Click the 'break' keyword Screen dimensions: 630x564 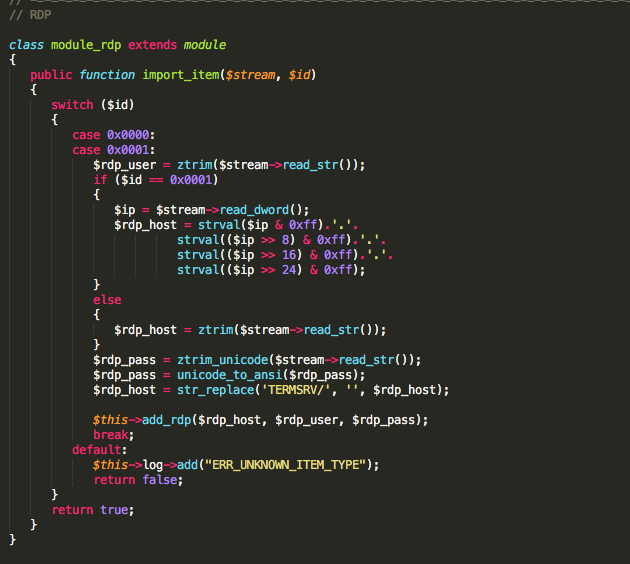110,435
